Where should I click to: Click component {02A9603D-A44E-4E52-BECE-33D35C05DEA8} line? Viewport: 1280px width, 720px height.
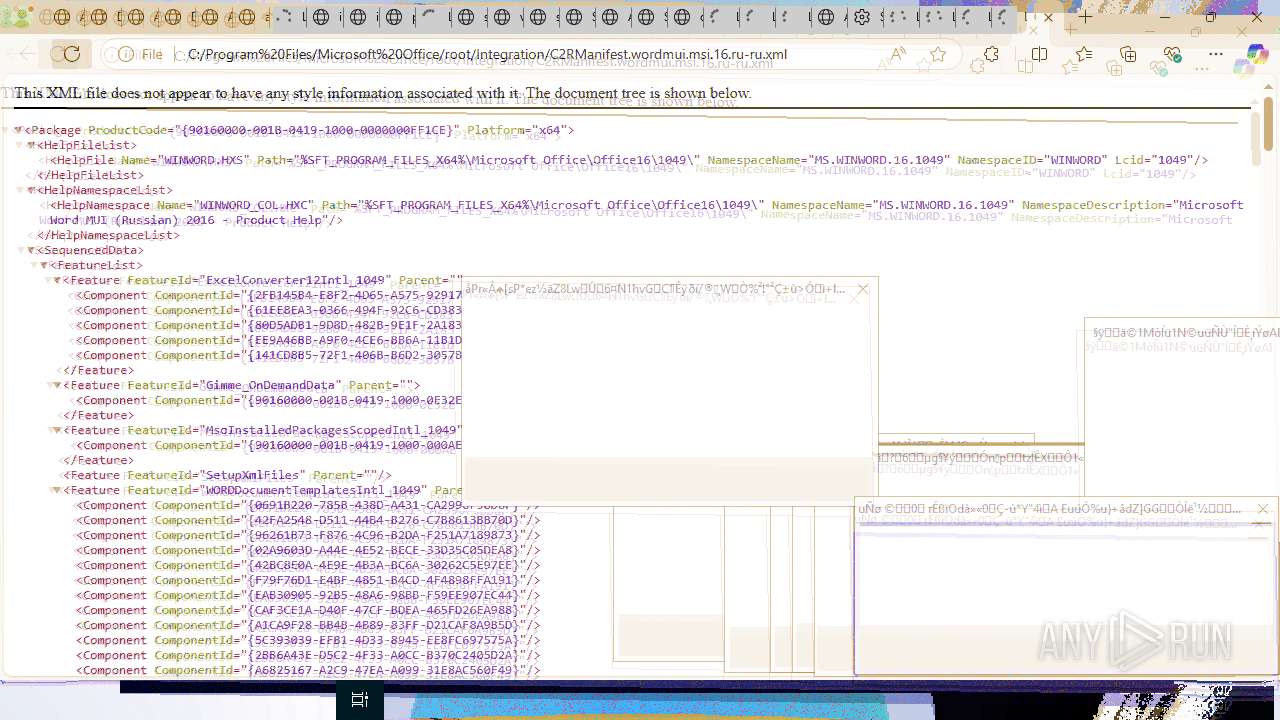coord(308,550)
